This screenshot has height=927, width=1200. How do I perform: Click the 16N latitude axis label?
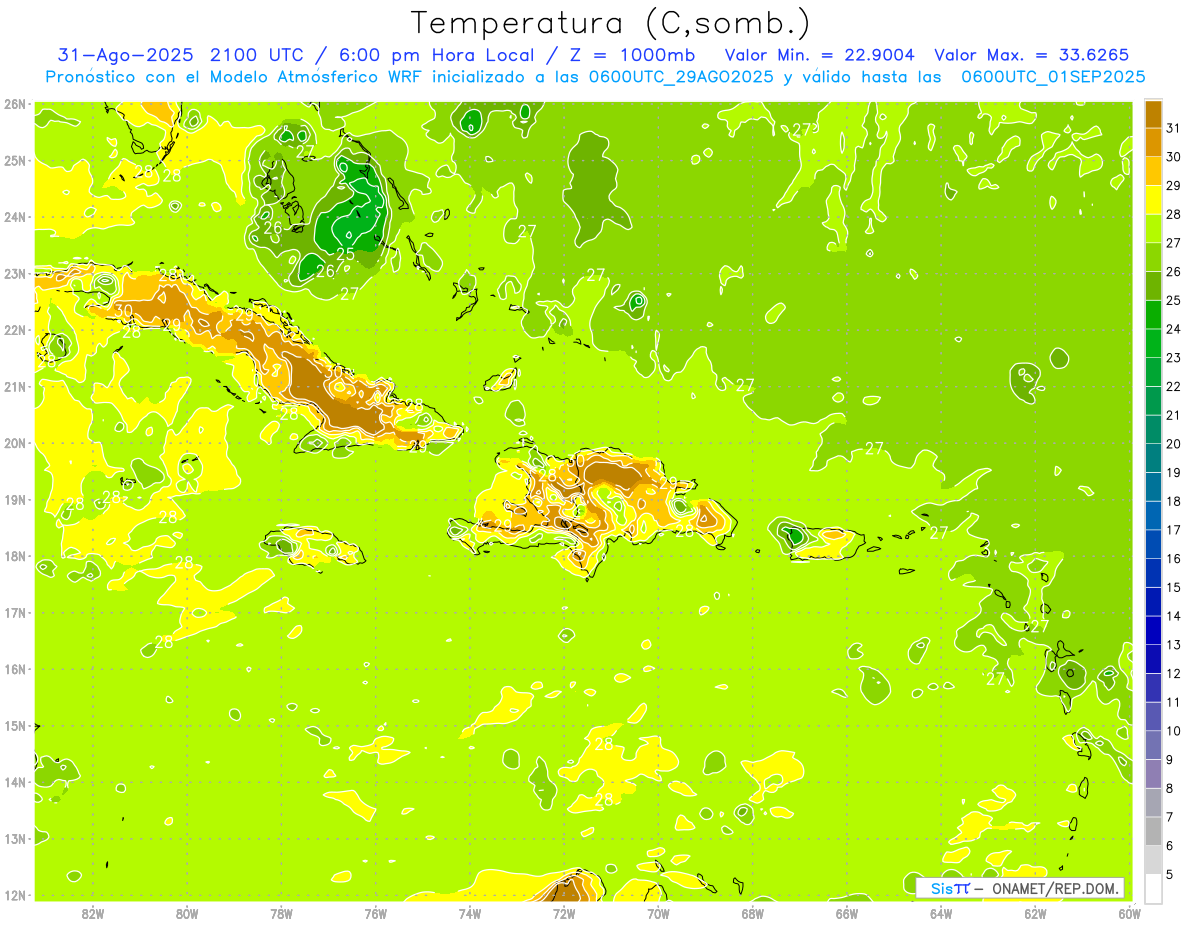(x=15, y=669)
